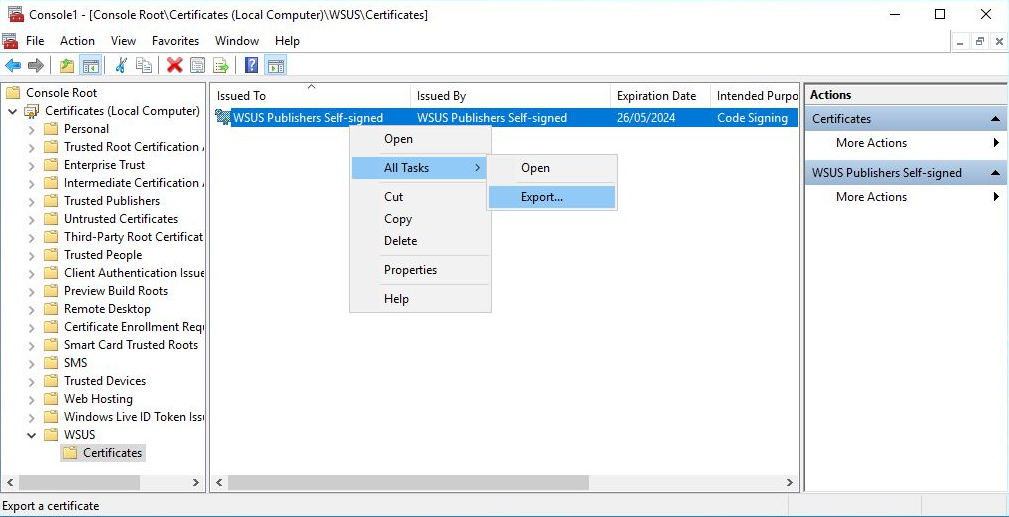Image resolution: width=1009 pixels, height=517 pixels.
Task: Click the Trusted Publishers folder icon
Action: click(51, 201)
